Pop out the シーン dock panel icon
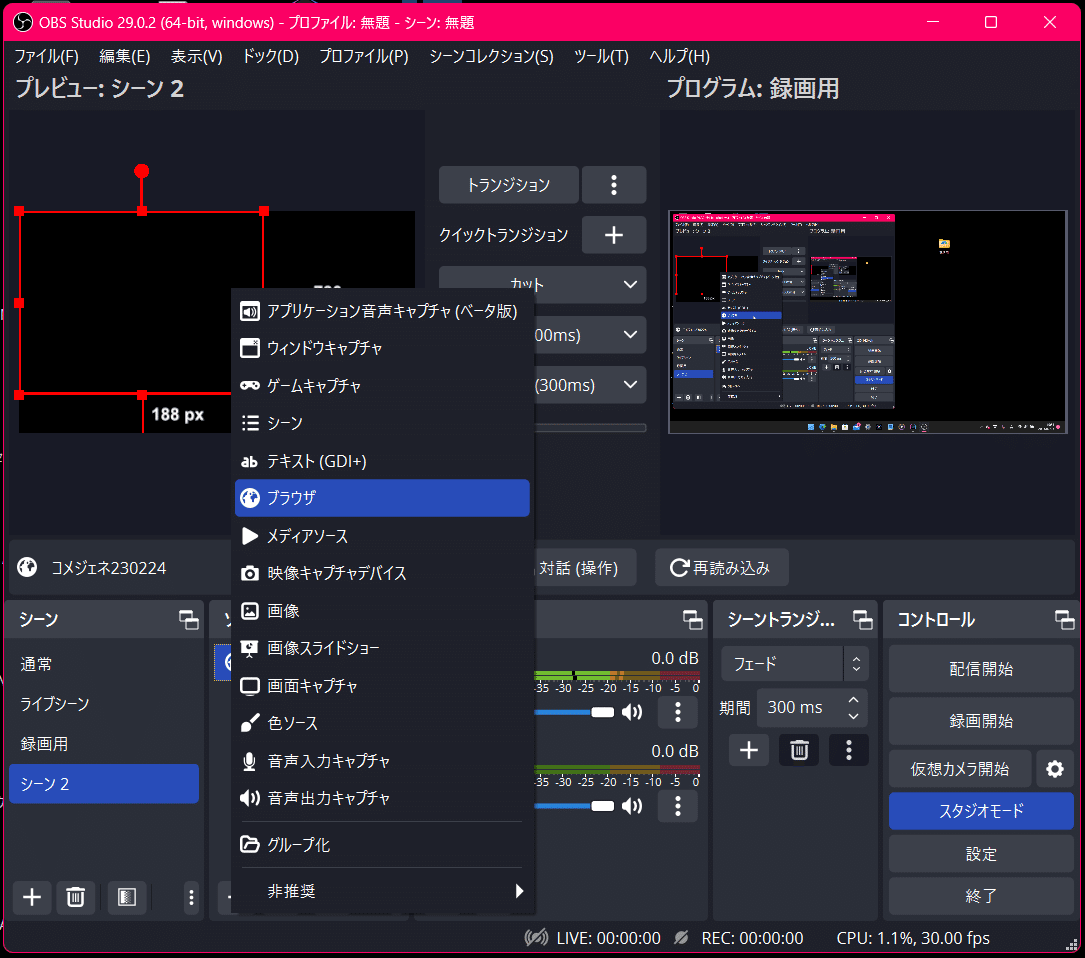The width and height of the screenshot is (1085, 958). (188, 620)
